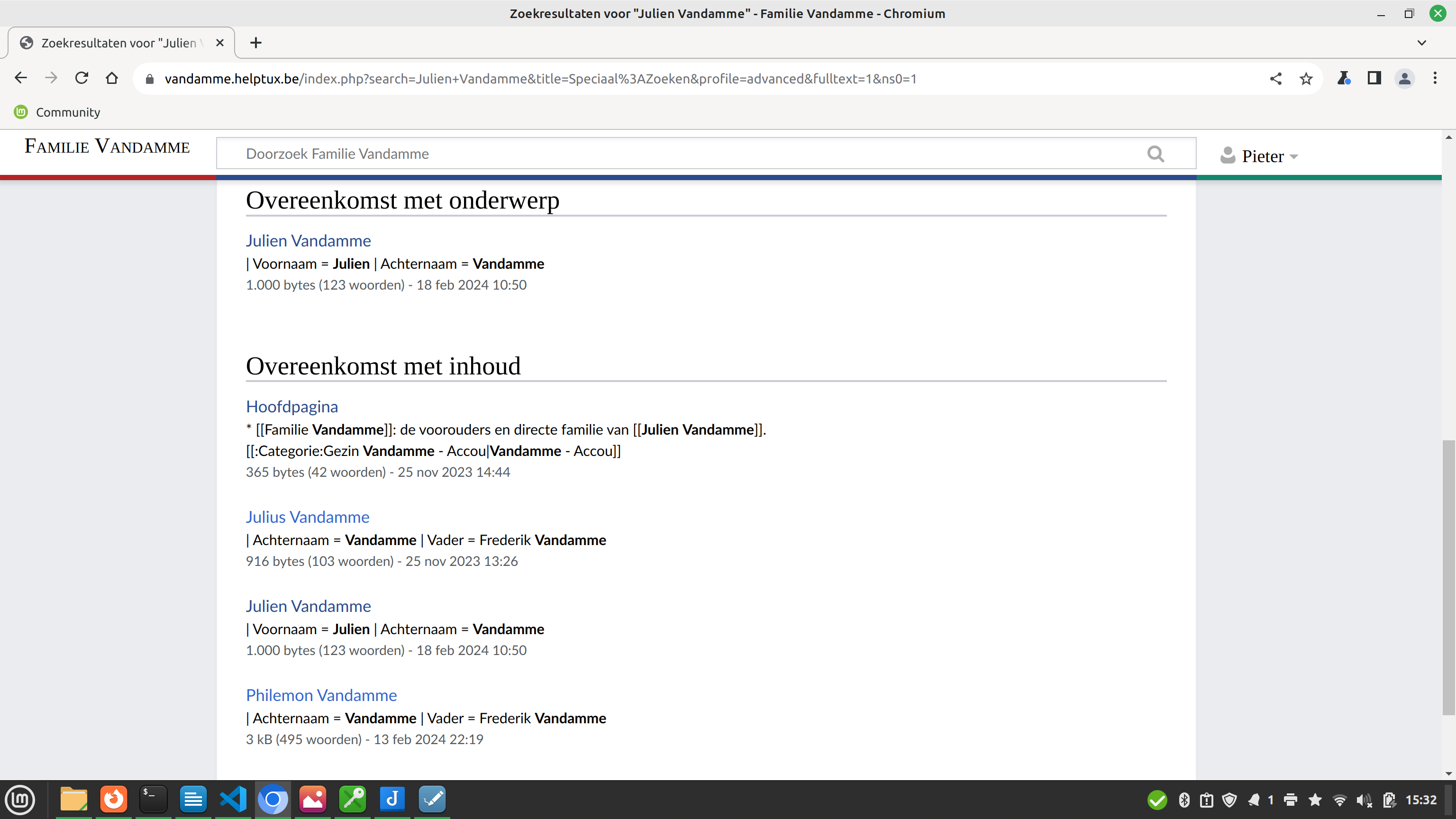Bookmark this page via the star icon
This screenshot has height=819, width=1456.
tap(1306, 79)
